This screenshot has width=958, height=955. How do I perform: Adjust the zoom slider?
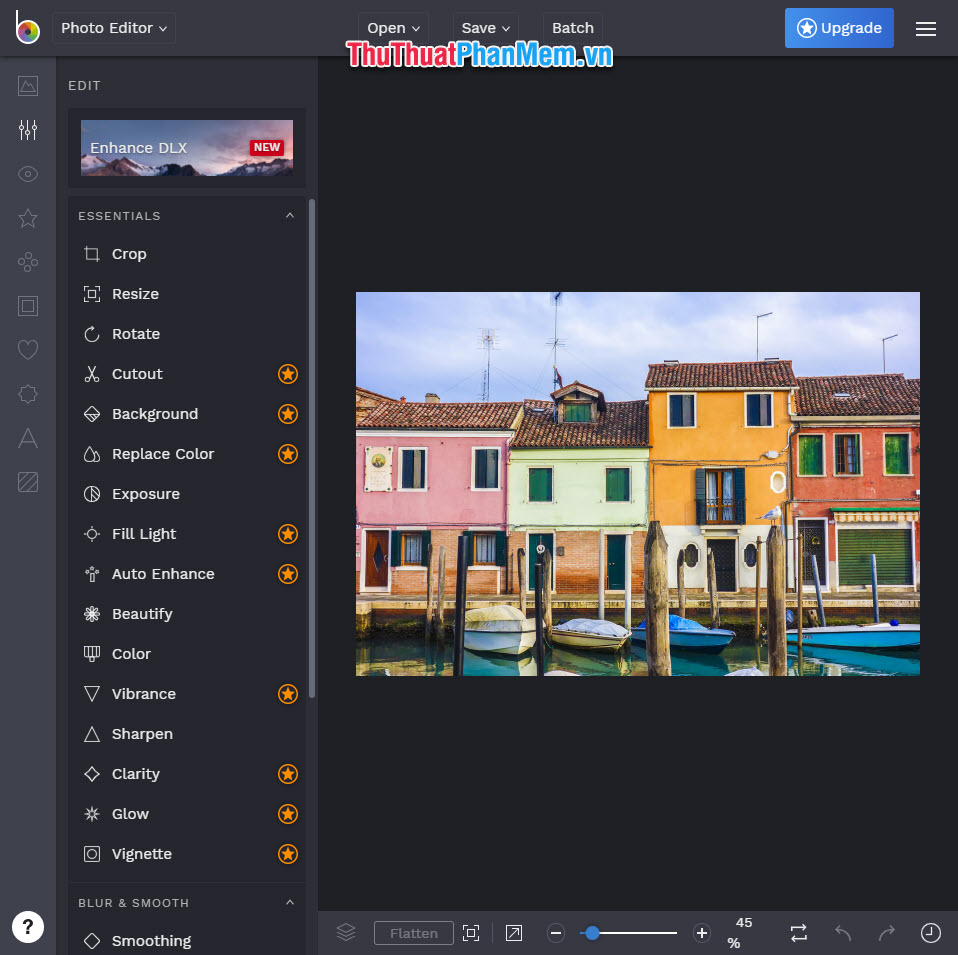(x=628, y=932)
